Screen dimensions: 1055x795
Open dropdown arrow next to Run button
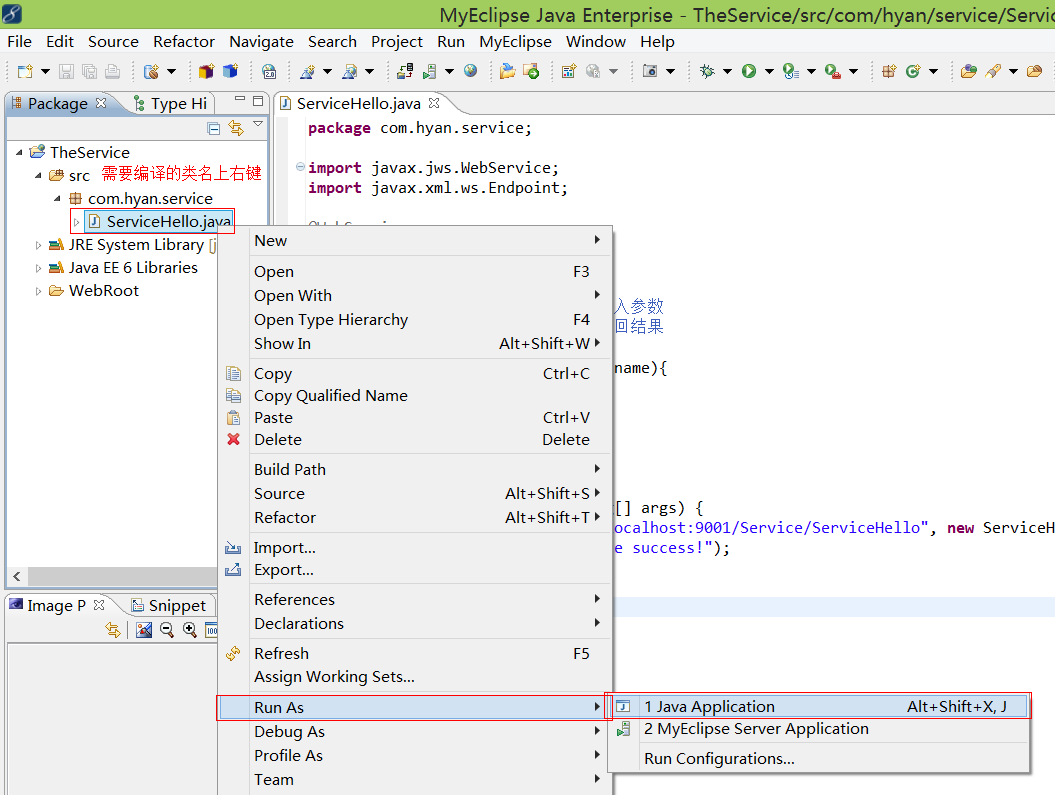769,71
